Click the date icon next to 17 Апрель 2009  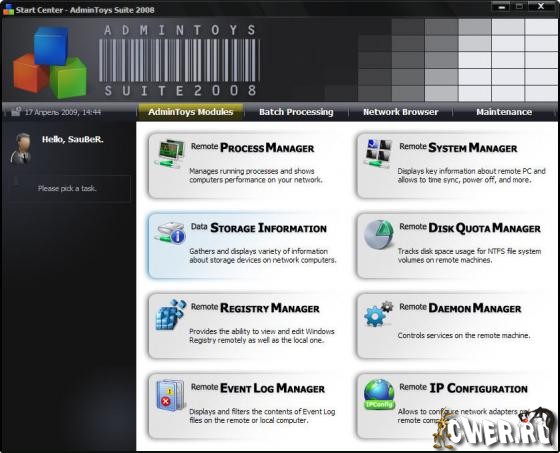(16, 112)
